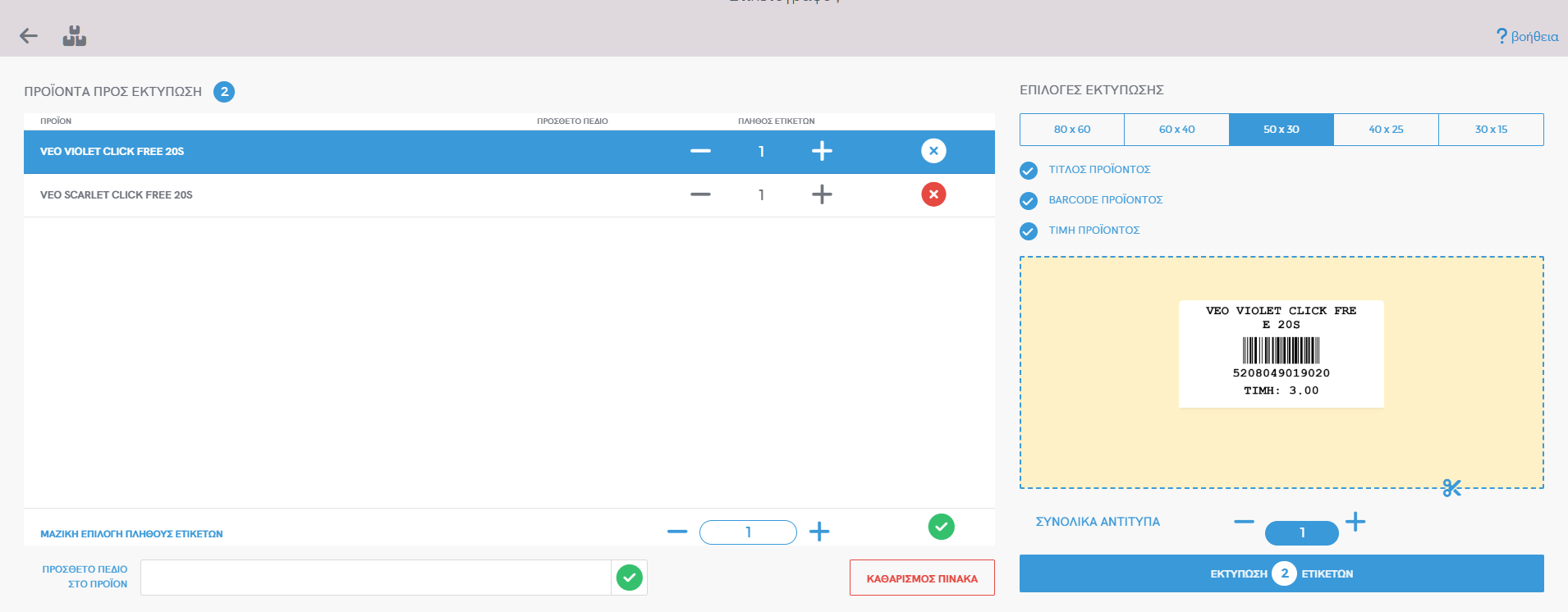This screenshot has height=612, width=1568.
Task: Click the ΠΡΟΣΘΕΤΟ ΠΕΔΙΟ ΣΤΟ ΠΡΟΪΟΝ text field
Action: coord(376,578)
